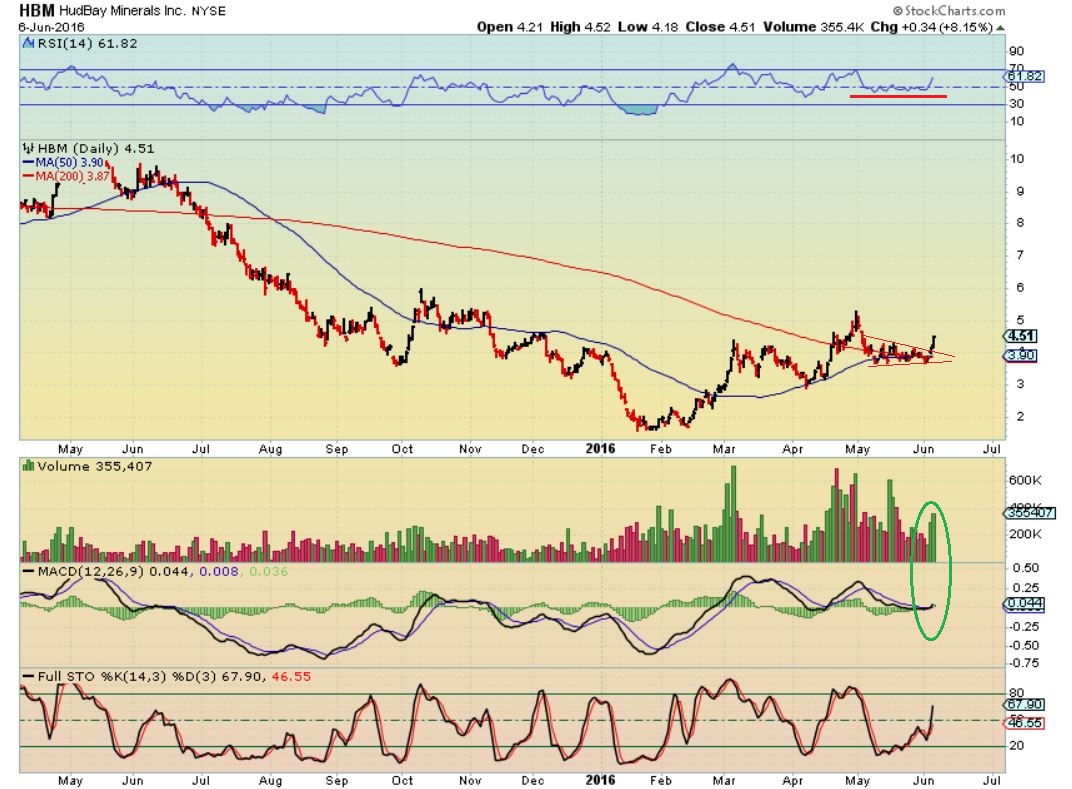This screenshot has width=1072, height=789.
Task: Click the 20 stochastic axis label
Action: [1017, 746]
